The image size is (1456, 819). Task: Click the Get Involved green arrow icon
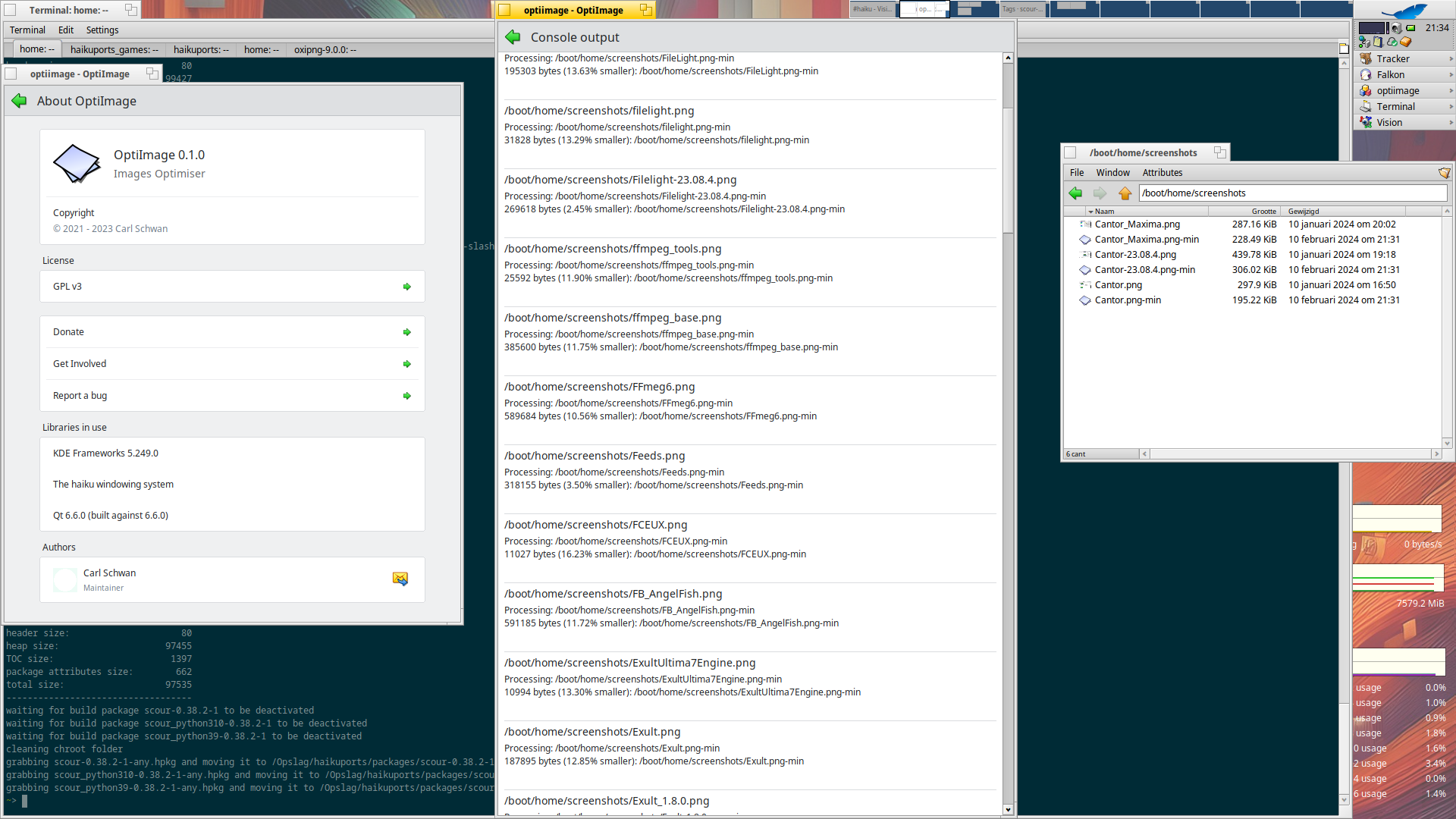click(407, 364)
